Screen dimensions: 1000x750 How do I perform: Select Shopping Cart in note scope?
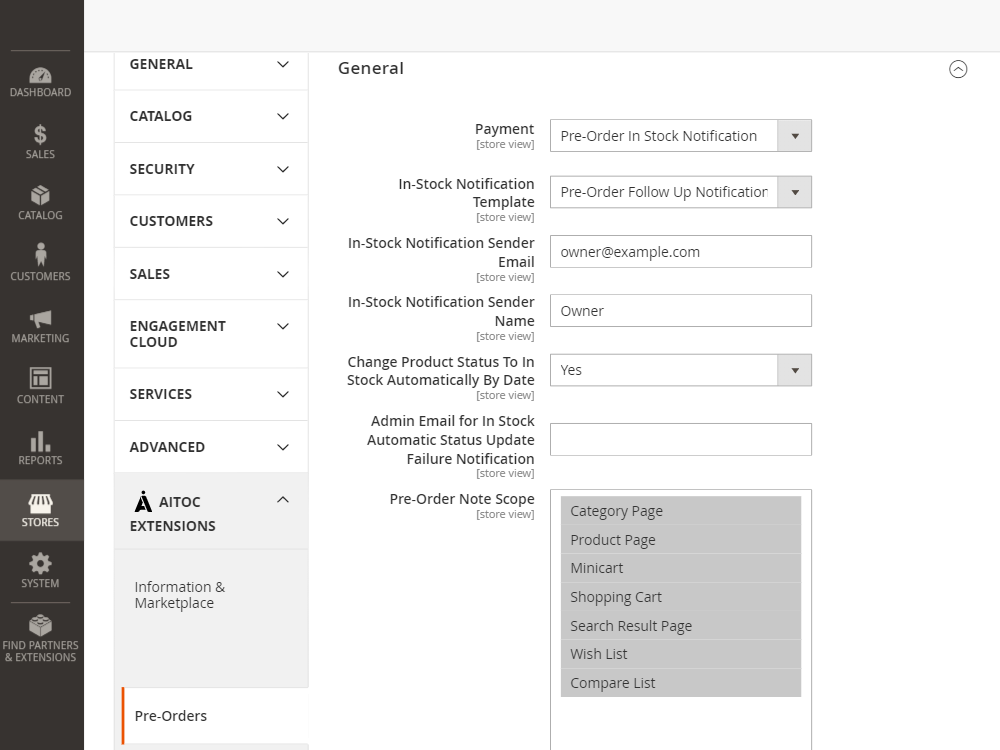point(680,597)
